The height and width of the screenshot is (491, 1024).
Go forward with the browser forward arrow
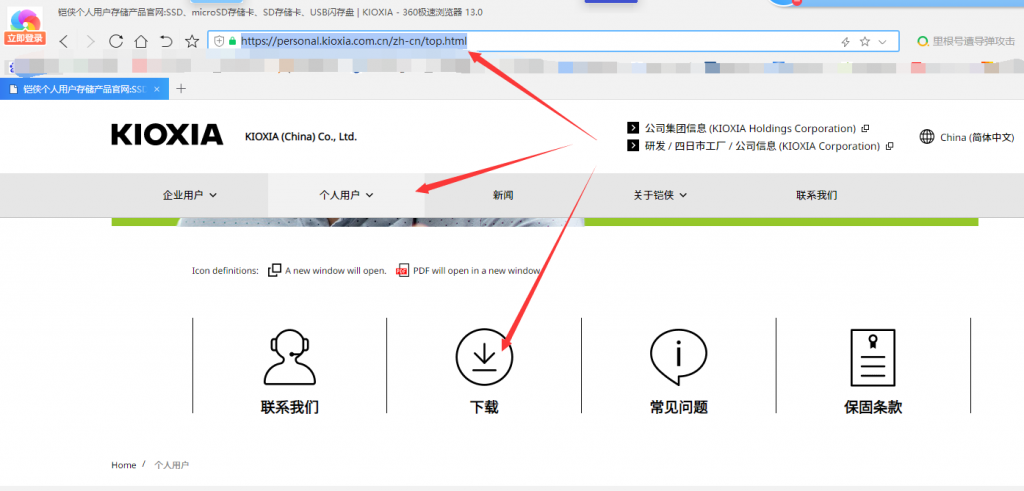[90, 42]
